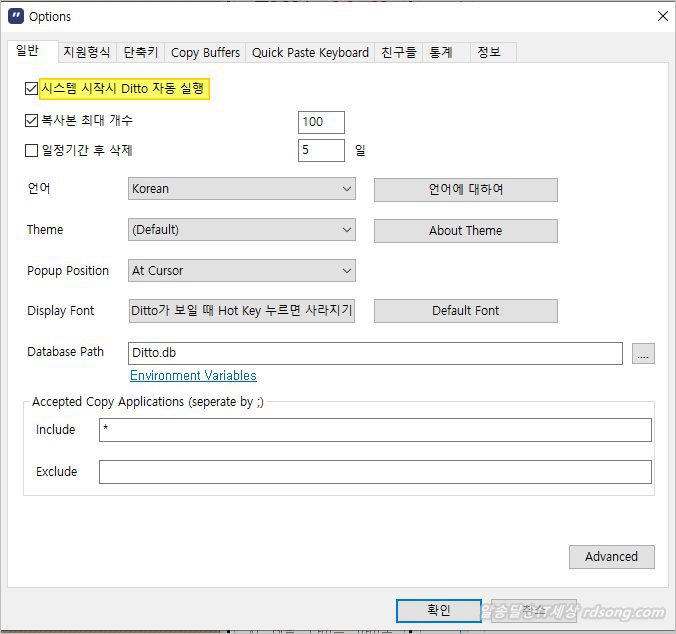This screenshot has width=676, height=634.
Task: Open the Quick Paste Keyboard tab
Action: coord(310,52)
